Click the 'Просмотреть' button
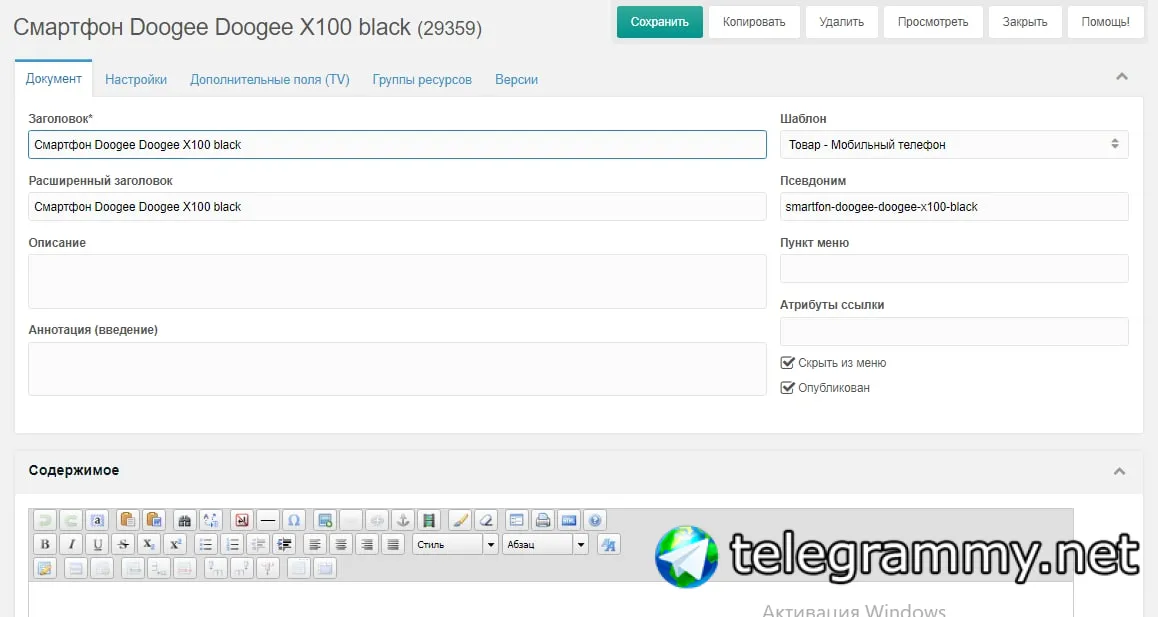 coord(933,22)
